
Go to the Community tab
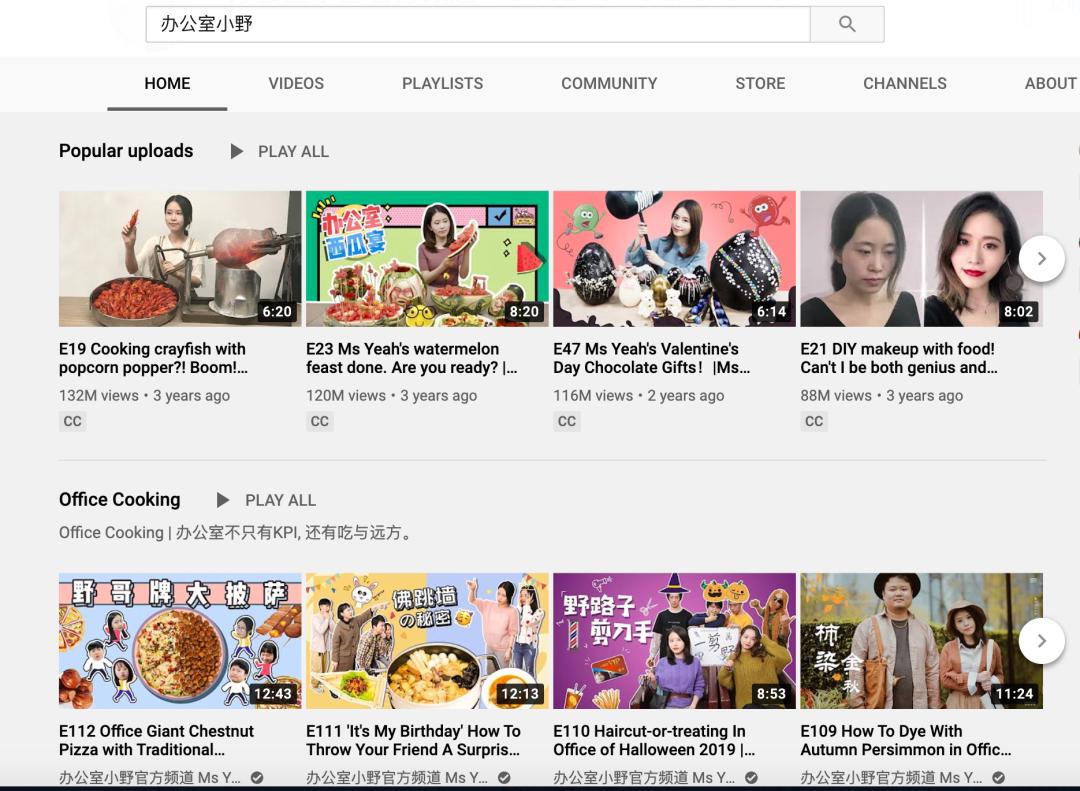(x=609, y=83)
